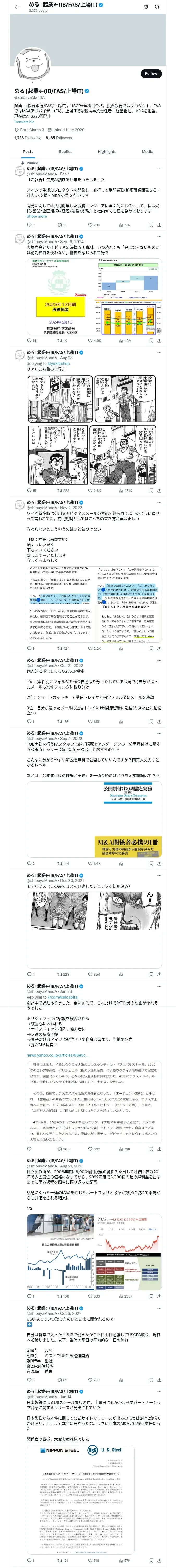
Task: Click Translate bio link
Action: pos(24,122)
